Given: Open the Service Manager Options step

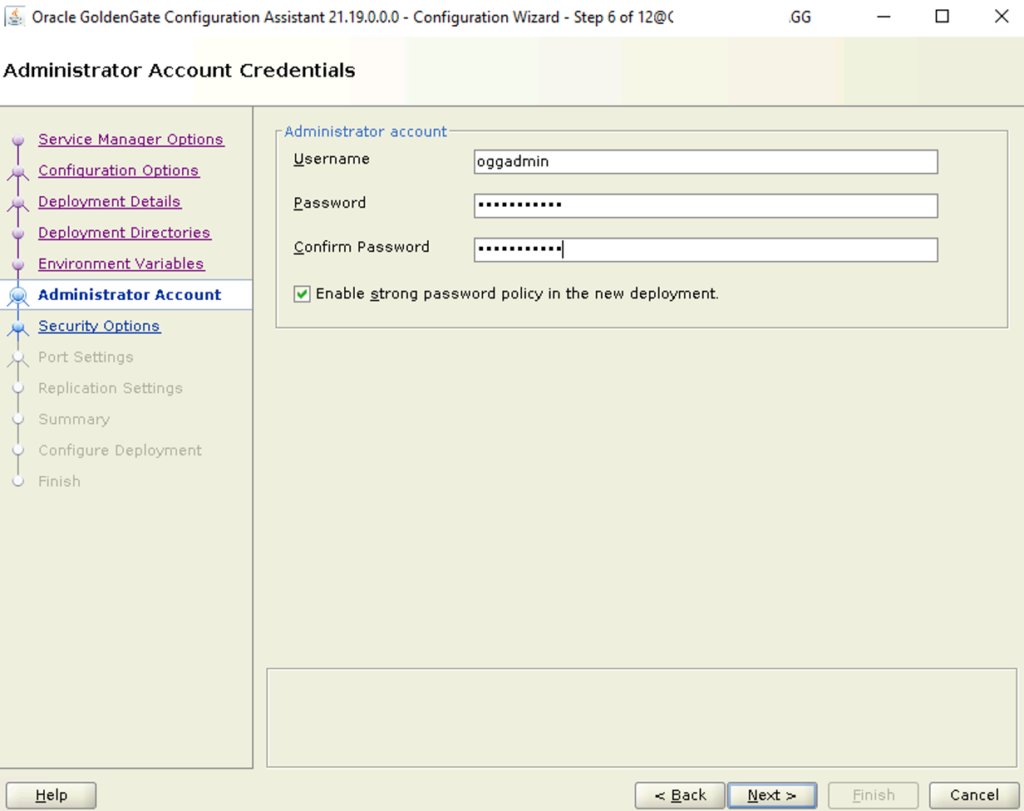Looking at the screenshot, I should pos(131,139).
